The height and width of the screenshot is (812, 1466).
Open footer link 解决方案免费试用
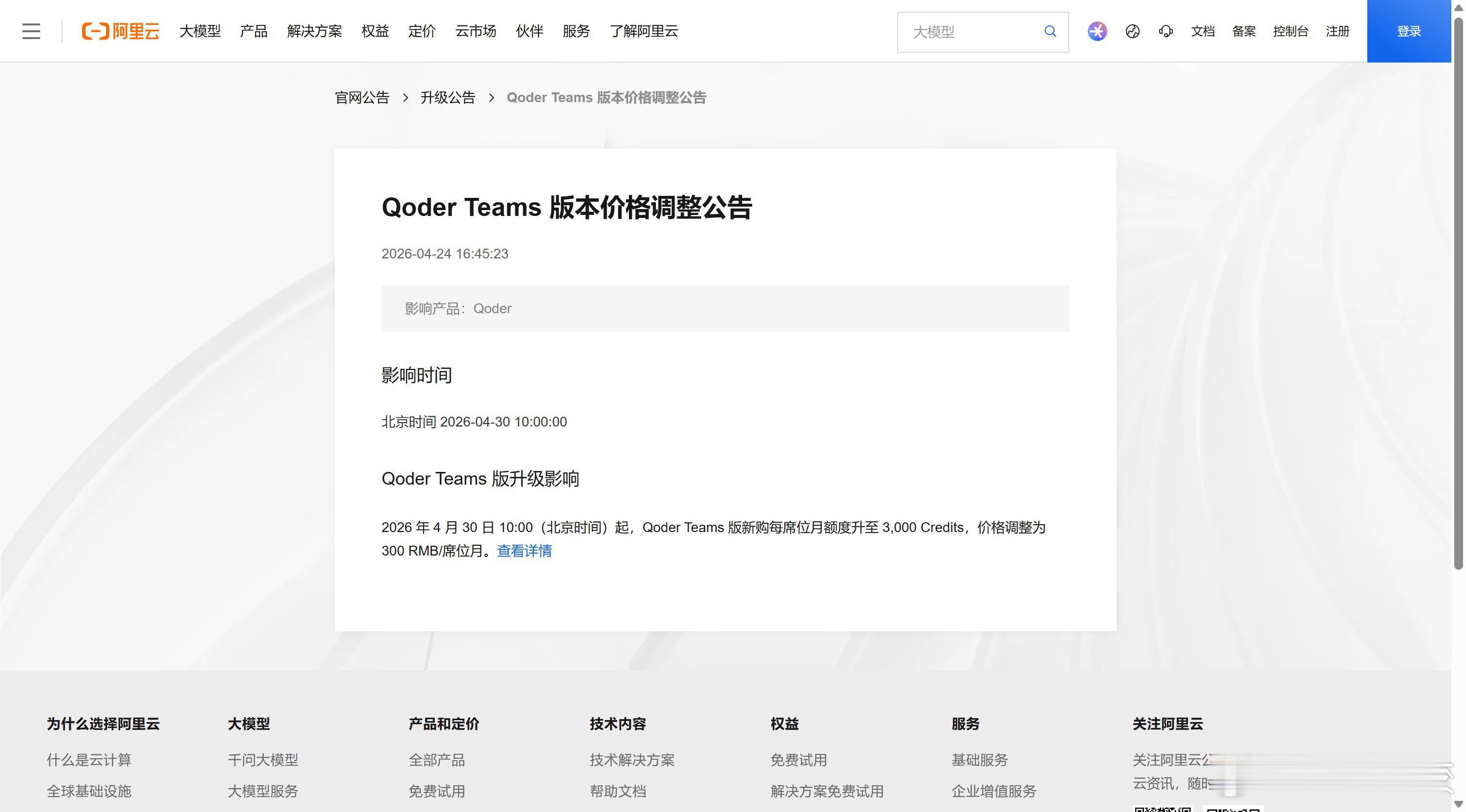[x=827, y=791]
